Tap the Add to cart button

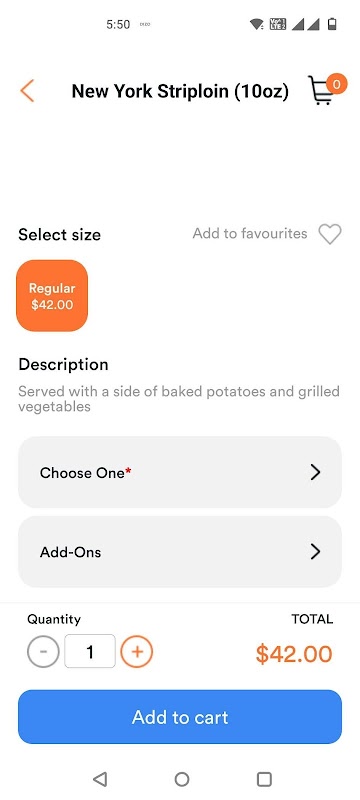pos(180,717)
